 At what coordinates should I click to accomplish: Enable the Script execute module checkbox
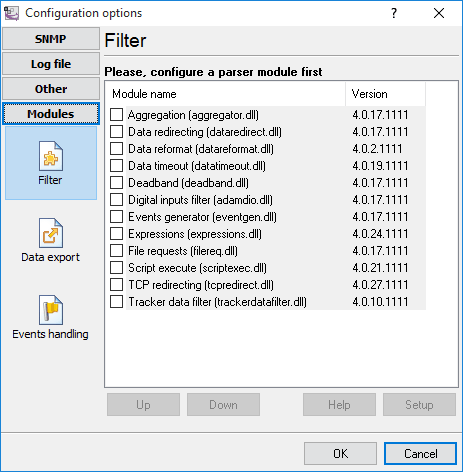pos(116,268)
